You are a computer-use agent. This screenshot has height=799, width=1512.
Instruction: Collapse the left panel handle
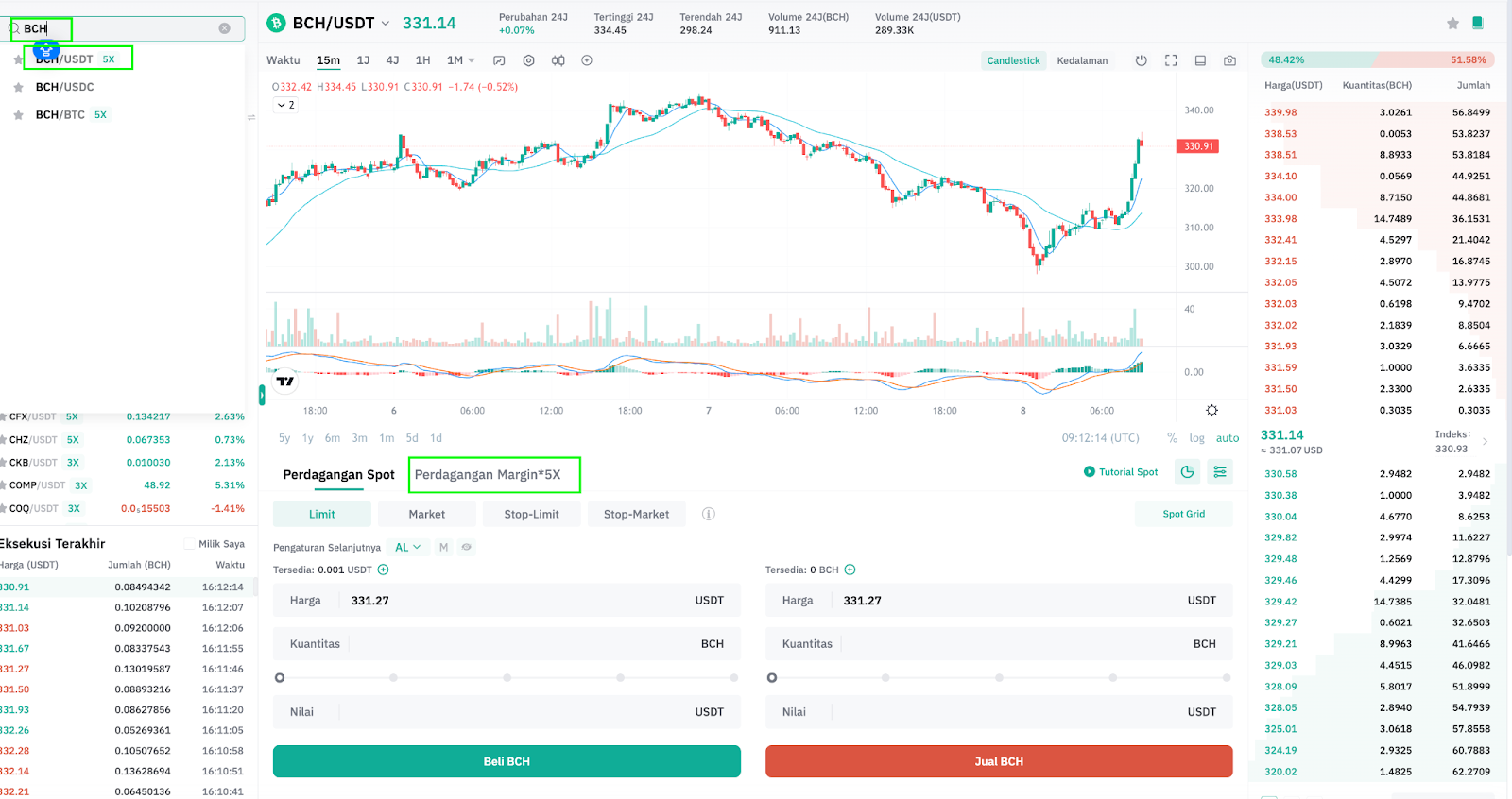[x=262, y=395]
